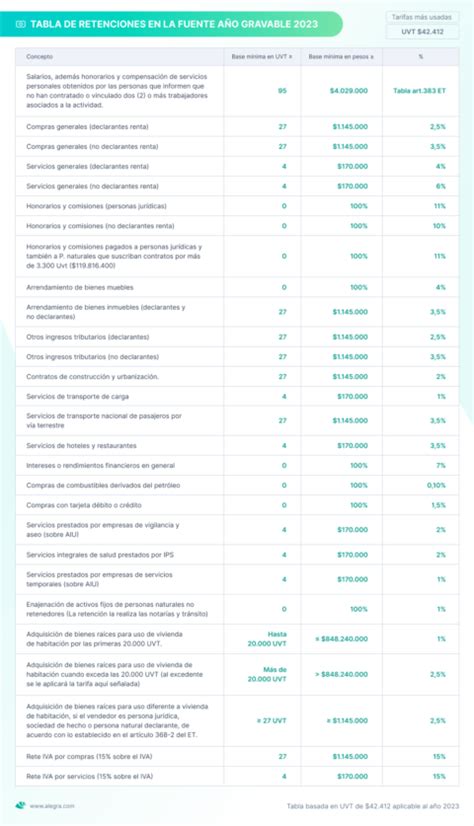Select the Tarifas más usadas label
474x826 pixels.
(x=421, y=17)
